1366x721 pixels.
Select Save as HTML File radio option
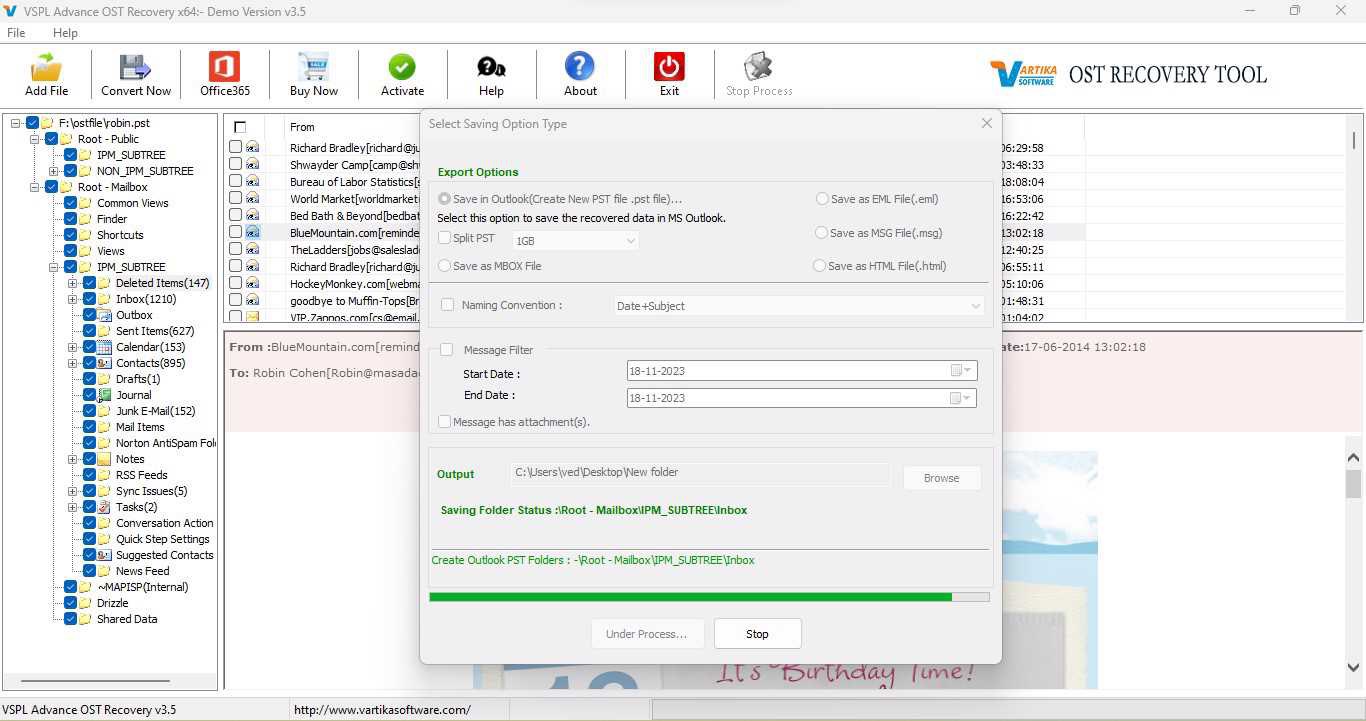click(820, 266)
